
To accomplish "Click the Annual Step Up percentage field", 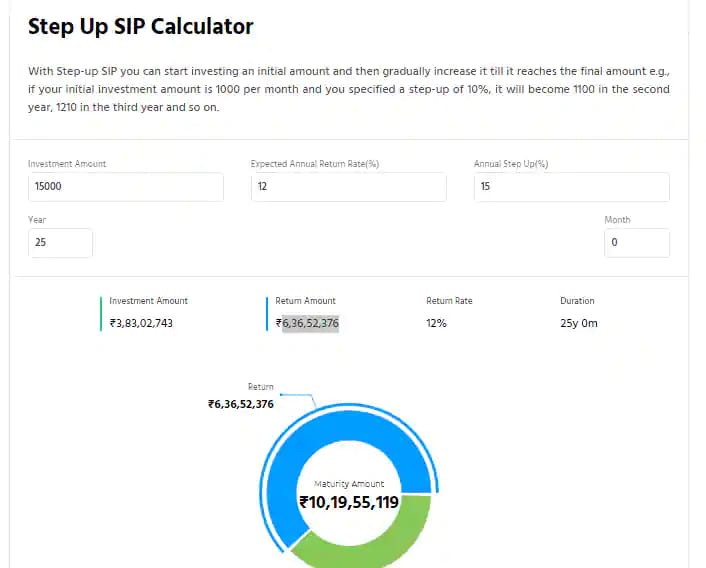I will (x=571, y=186).
